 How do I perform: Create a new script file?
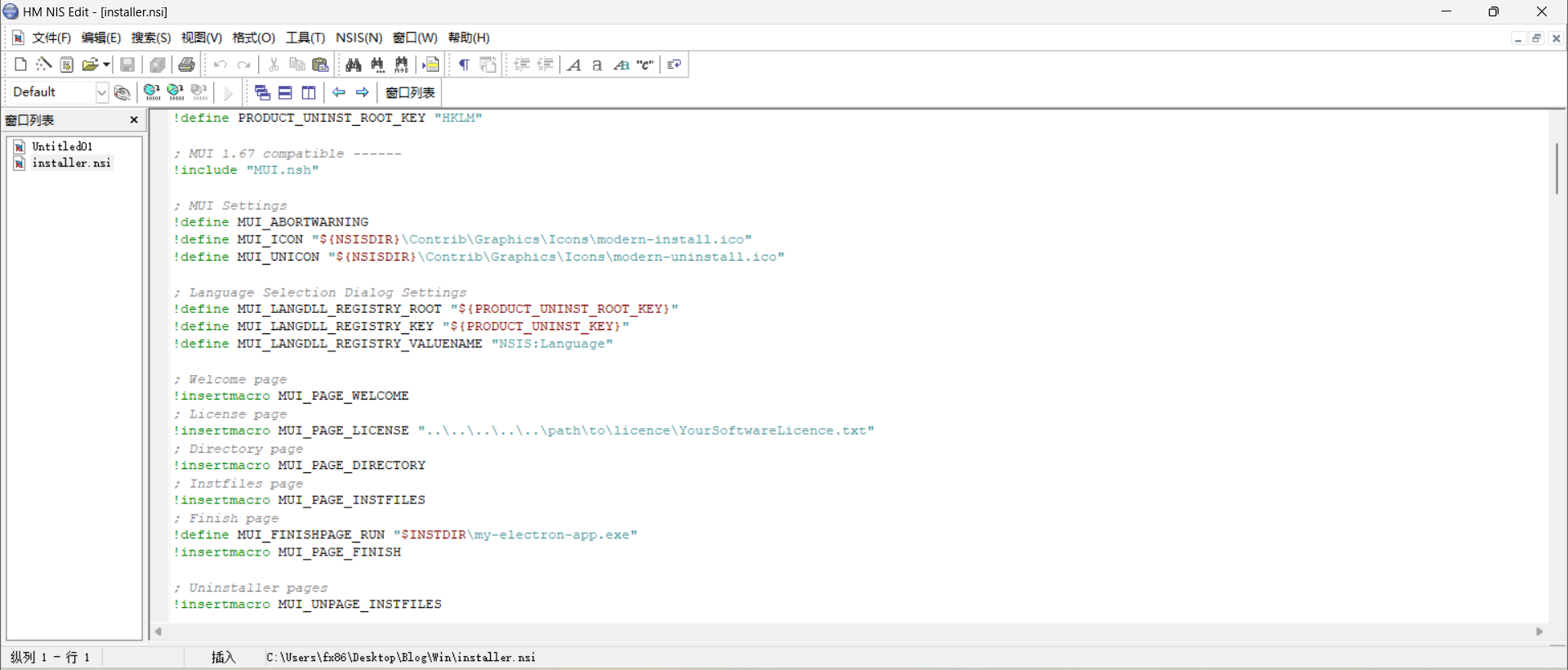[21, 65]
